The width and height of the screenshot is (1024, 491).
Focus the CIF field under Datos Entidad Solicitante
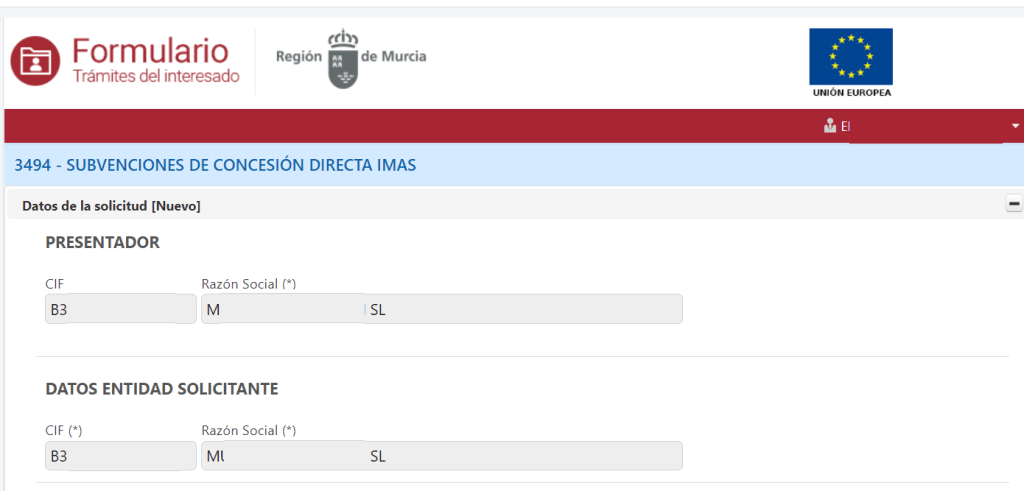point(121,456)
